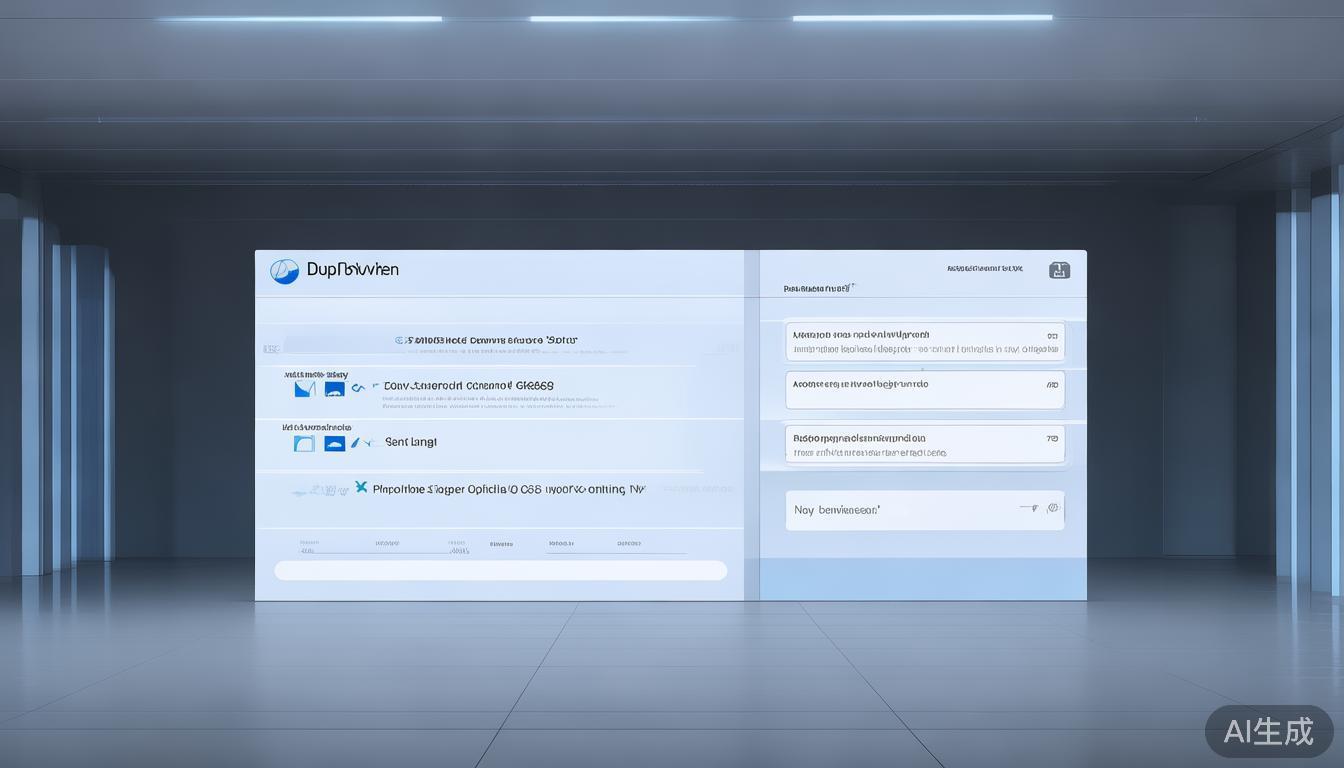
Task: Click the save icon in top-right panel corner
Action: pos(1059,270)
